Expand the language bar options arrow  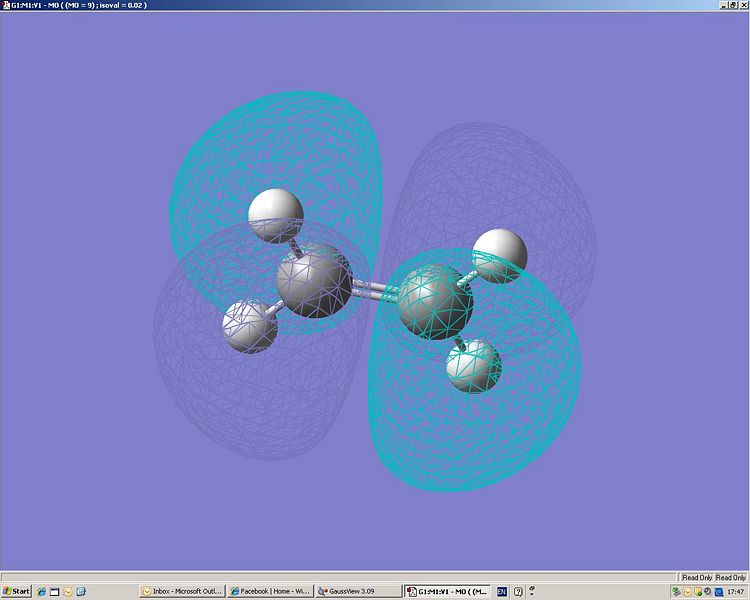pyautogui.click(x=531, y=591)
